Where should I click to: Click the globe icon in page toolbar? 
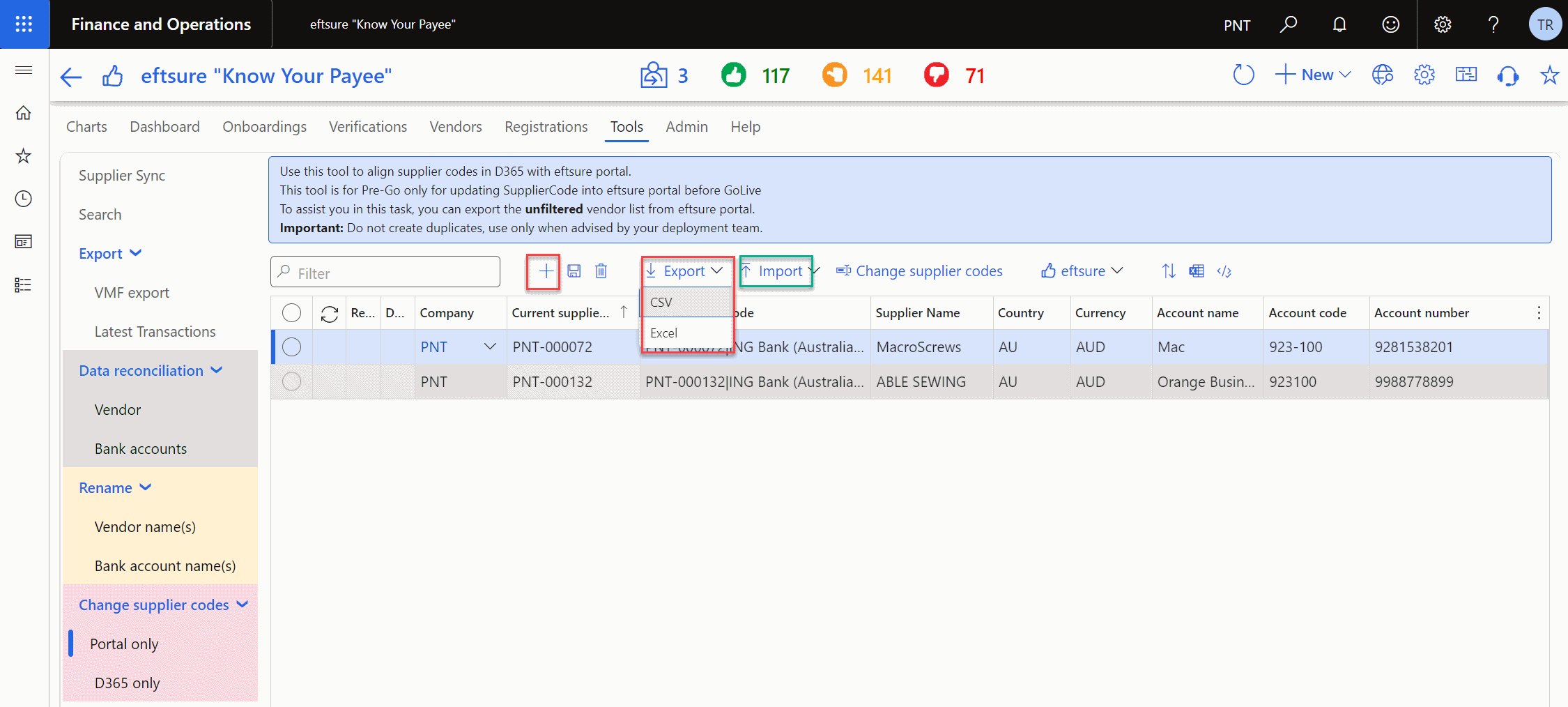[x=1383, y=75]
